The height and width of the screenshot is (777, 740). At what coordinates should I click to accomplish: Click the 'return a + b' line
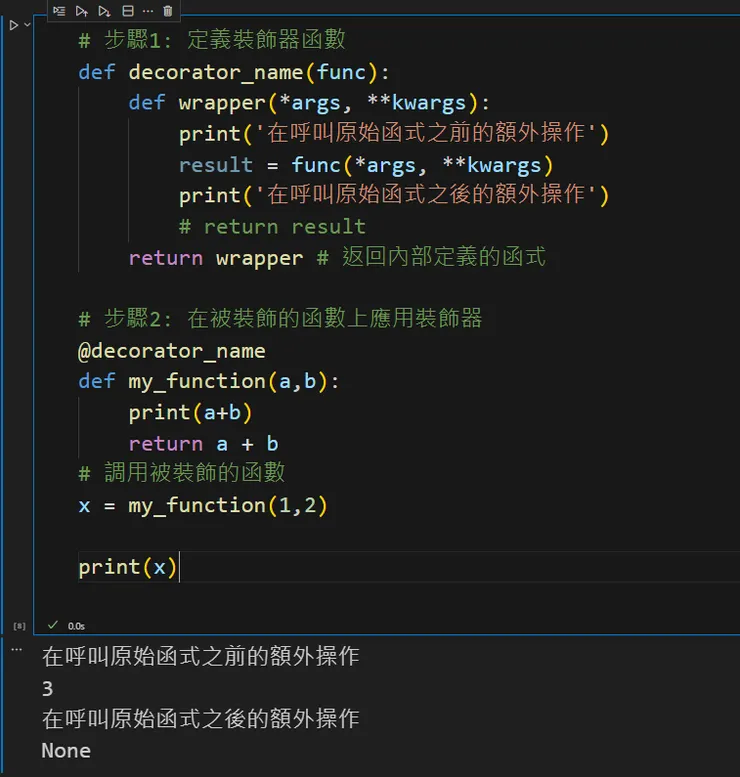click(x=203, y=444)
